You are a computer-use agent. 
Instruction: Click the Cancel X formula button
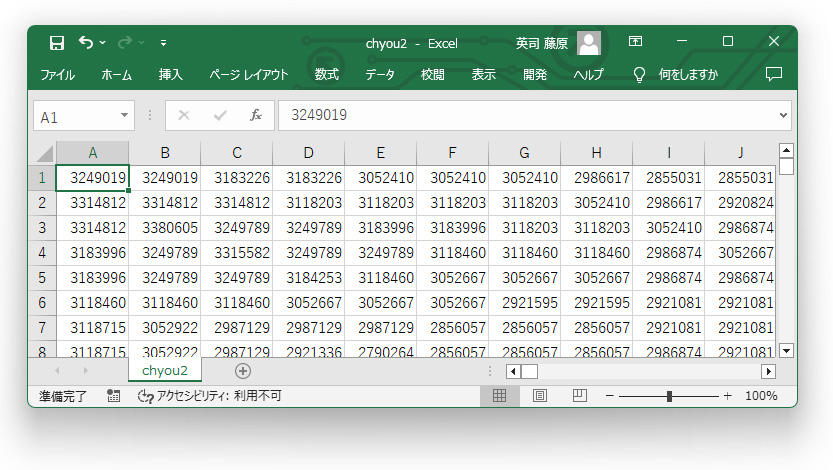184,115
